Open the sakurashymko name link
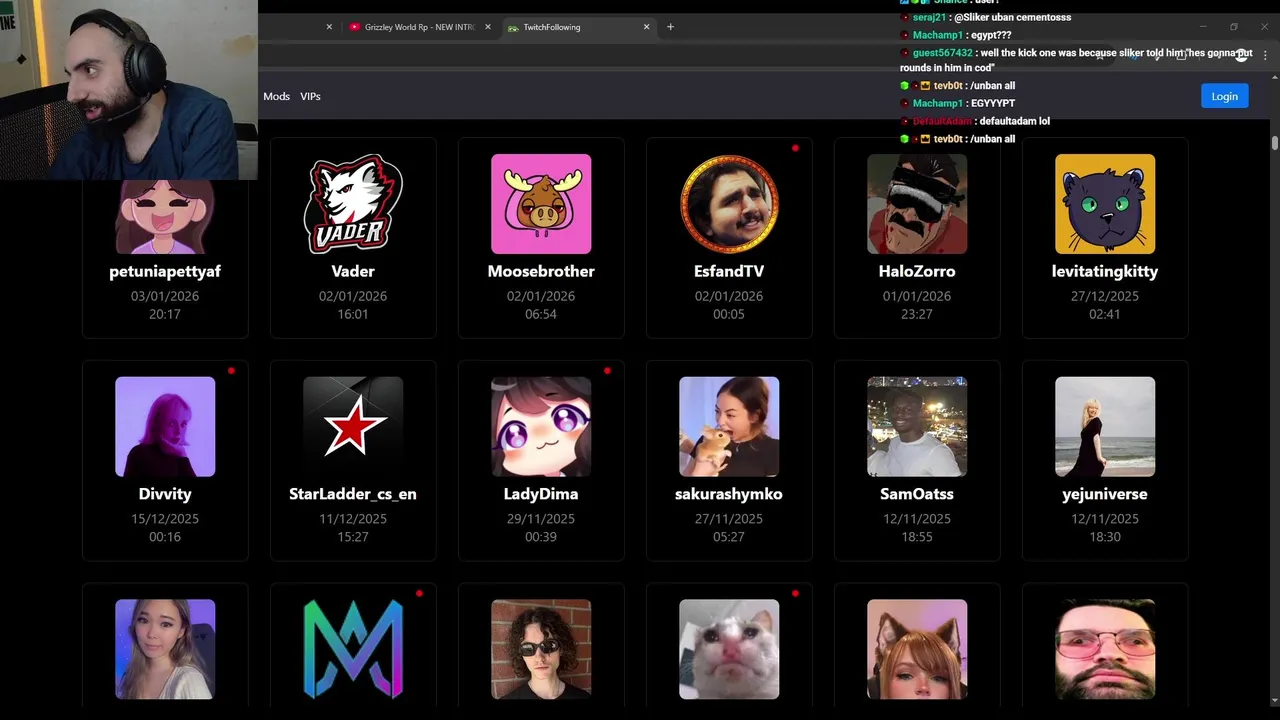This screenshot has width=1280, height=720. point(729,494)
